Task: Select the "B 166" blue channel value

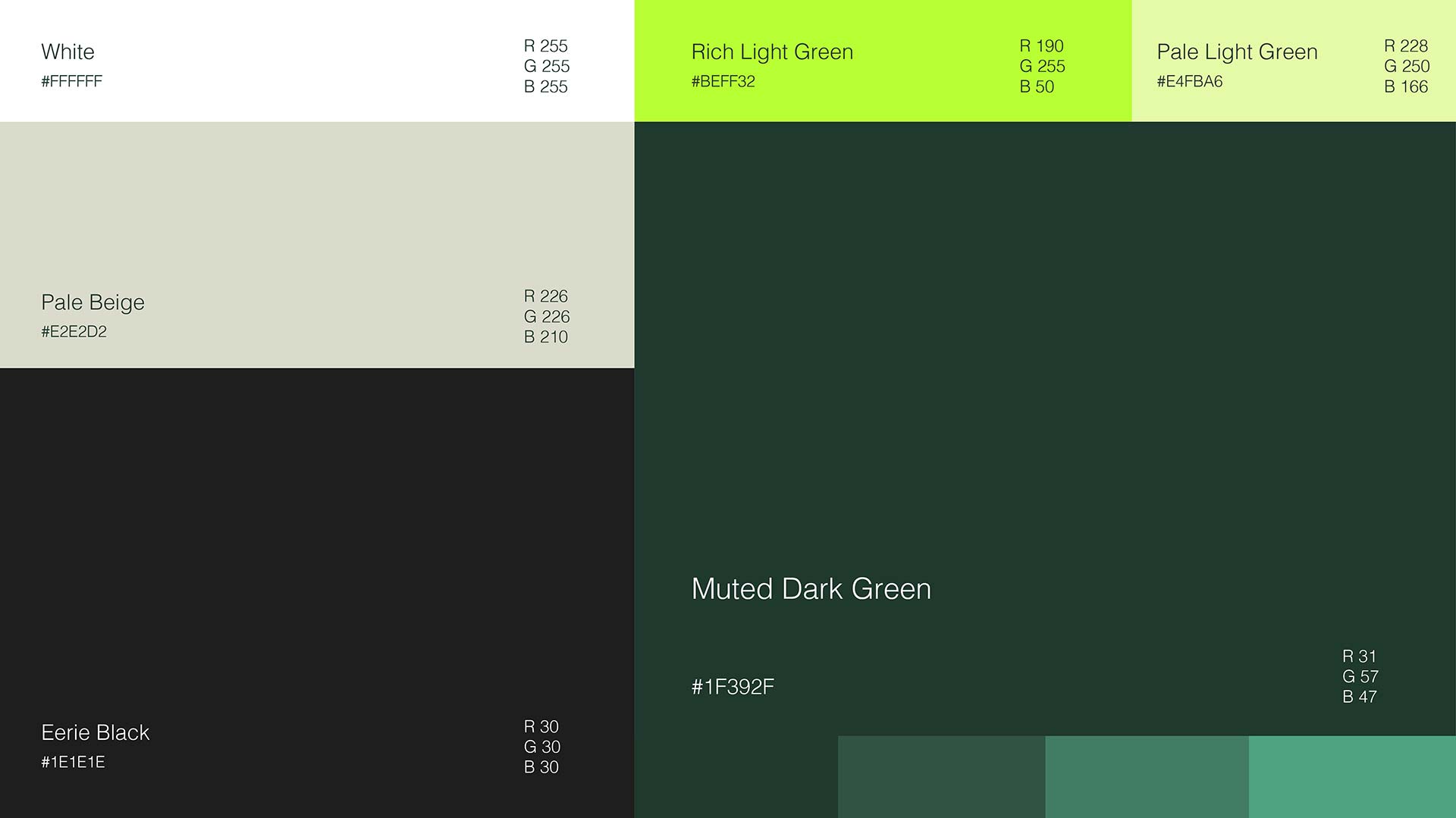Action: pos(1405,87)
